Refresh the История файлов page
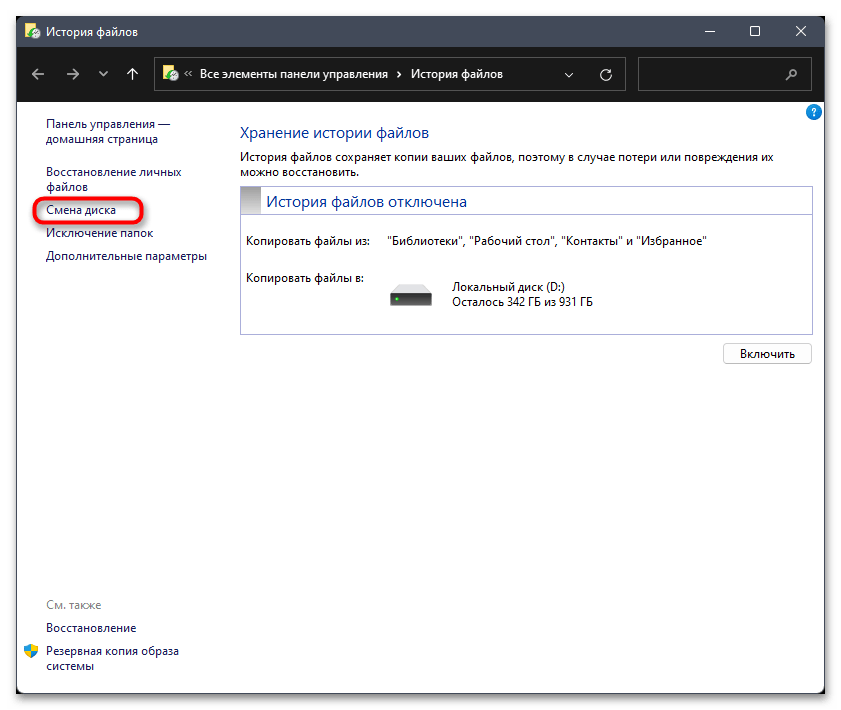Screen dimensions: 841x710 (605, 74)
